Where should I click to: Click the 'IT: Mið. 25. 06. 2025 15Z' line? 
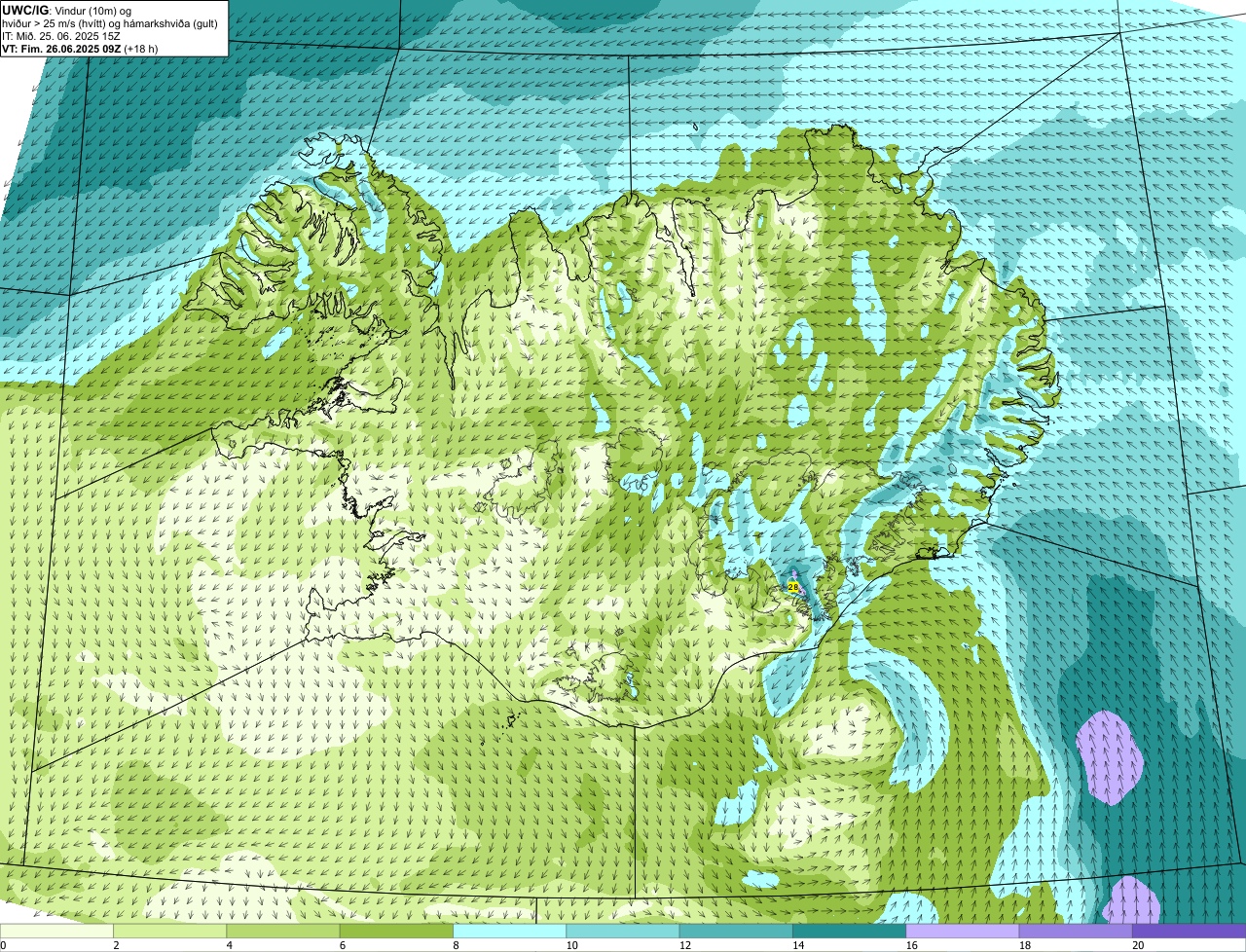(61, 35)
